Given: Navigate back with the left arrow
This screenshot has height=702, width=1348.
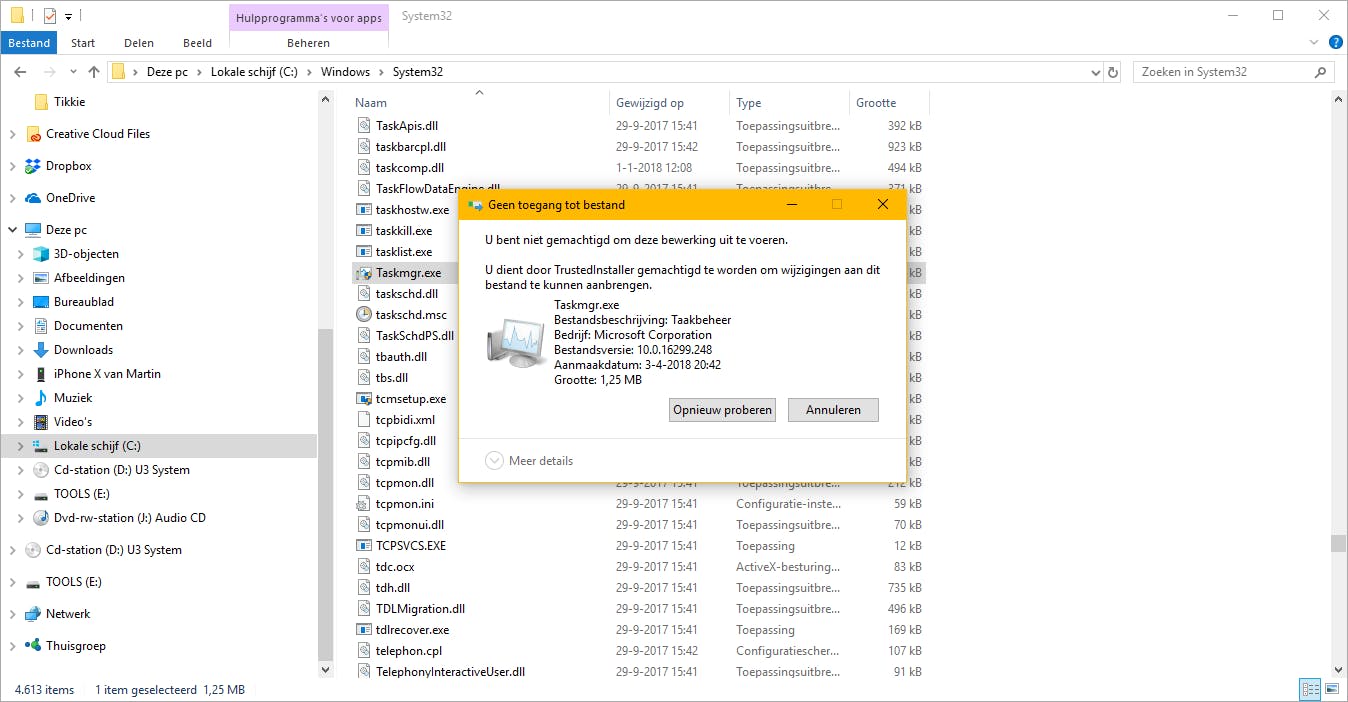Looking at the screenshot, I should point(20,72).
